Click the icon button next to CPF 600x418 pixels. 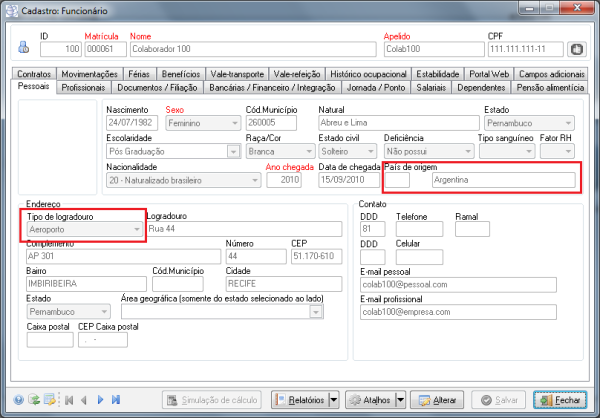[x=576, y=48]
